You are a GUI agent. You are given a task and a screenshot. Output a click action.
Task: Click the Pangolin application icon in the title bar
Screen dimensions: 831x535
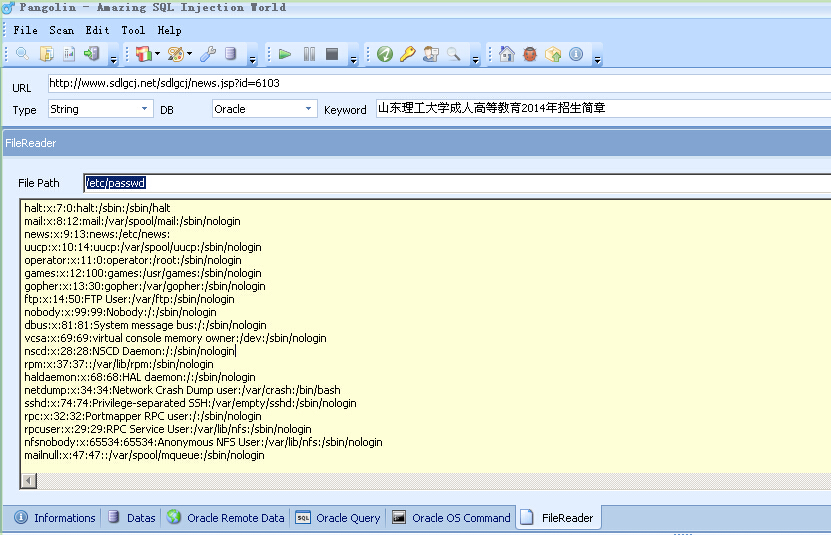8,7
